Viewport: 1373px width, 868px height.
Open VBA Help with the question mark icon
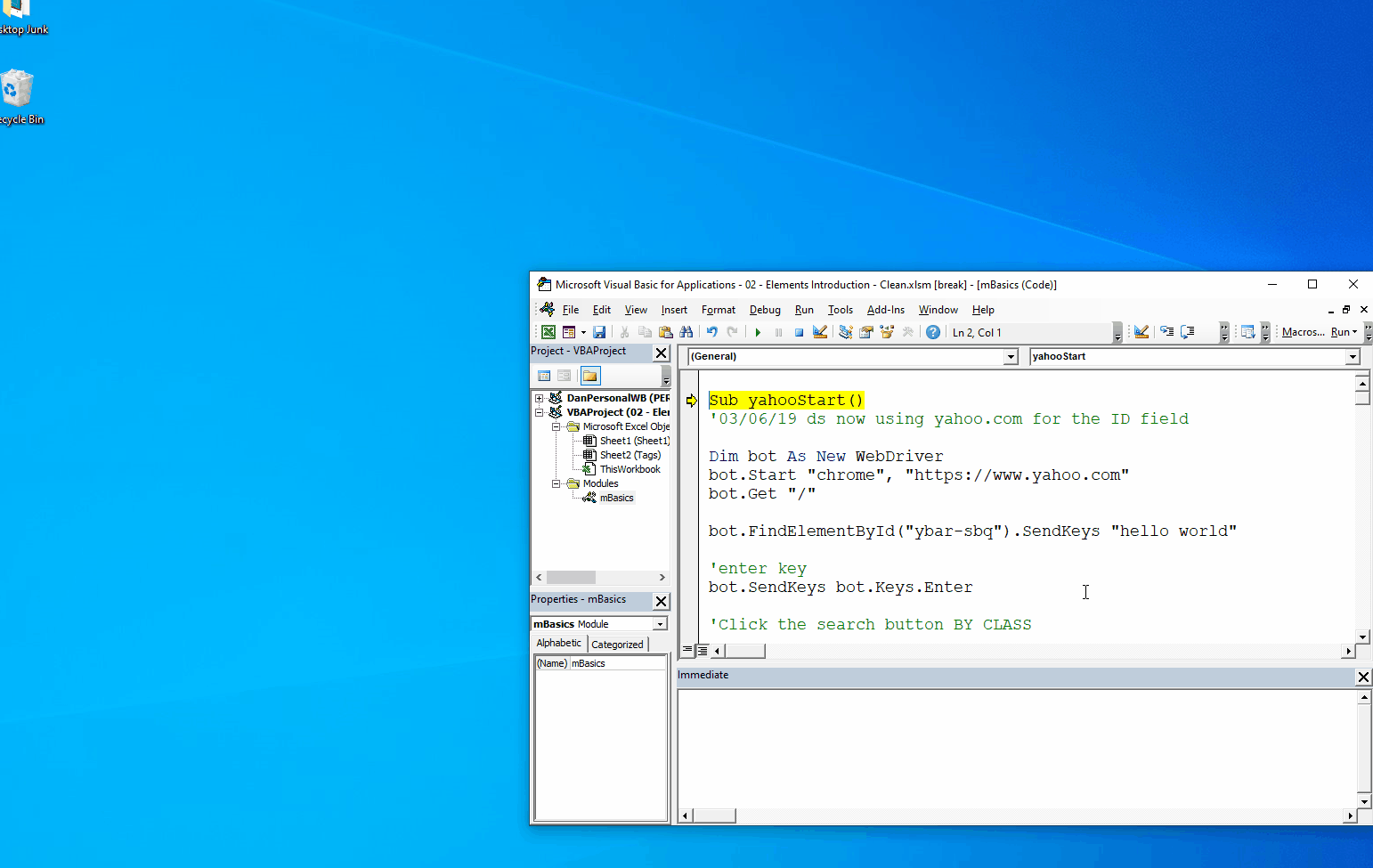pos(932,331)
